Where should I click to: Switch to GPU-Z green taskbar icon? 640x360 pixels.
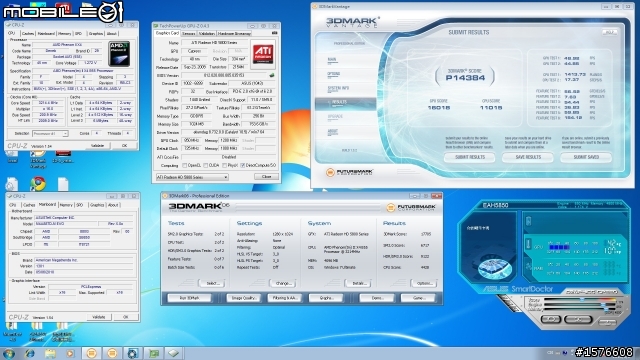pos(153,353)
